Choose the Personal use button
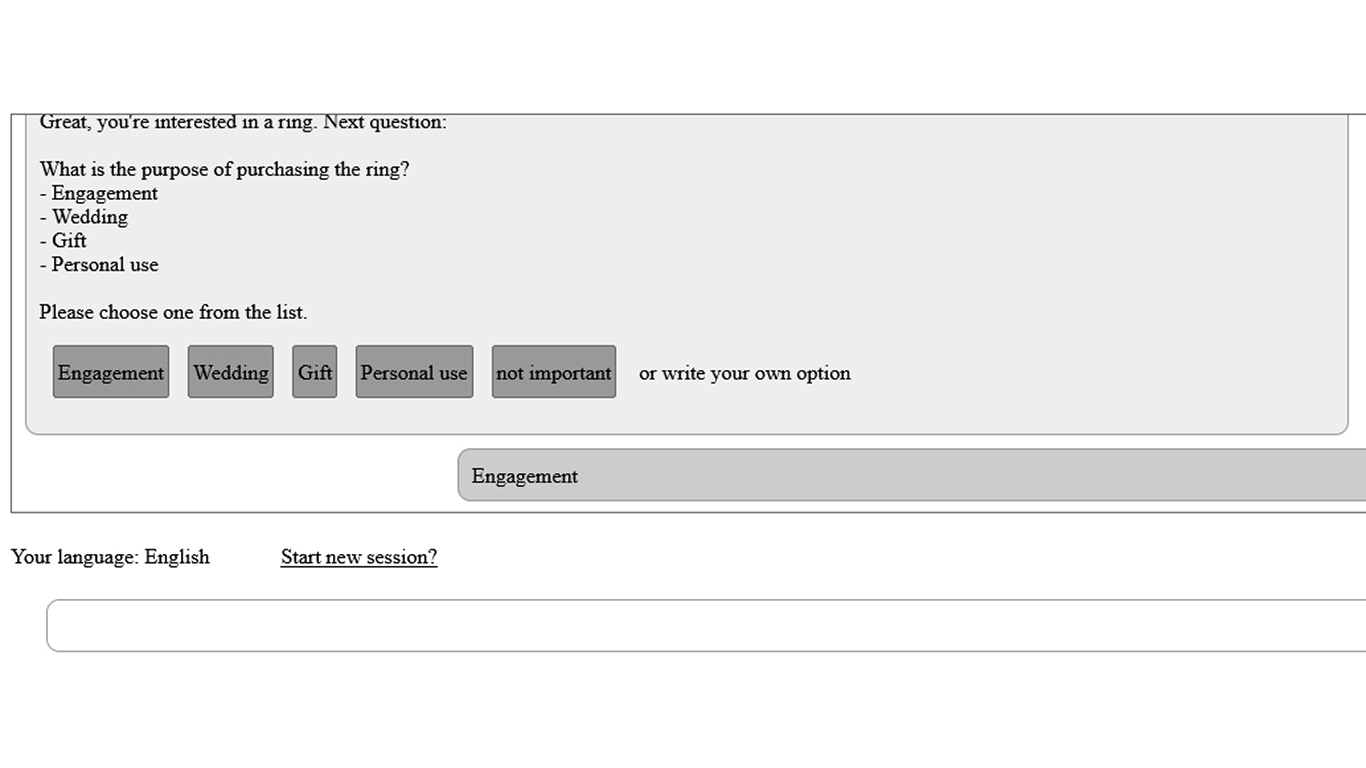Screen dimensions: 1366x768 [x=414, y=372]
